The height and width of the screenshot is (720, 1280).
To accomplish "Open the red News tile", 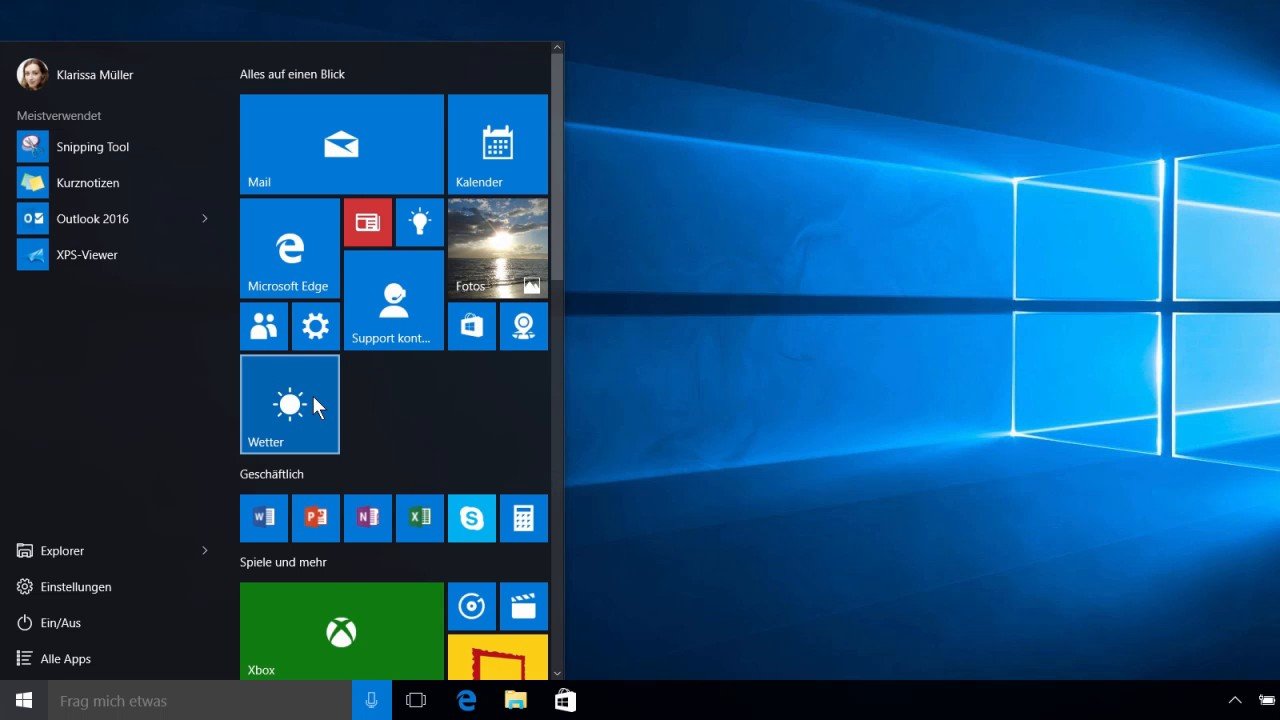I will coord(367,222).
